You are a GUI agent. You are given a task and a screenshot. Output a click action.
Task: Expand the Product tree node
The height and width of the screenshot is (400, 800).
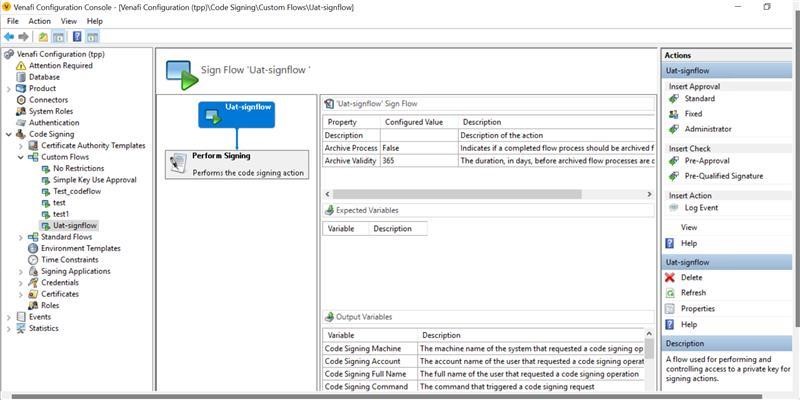tap(9, 89)
